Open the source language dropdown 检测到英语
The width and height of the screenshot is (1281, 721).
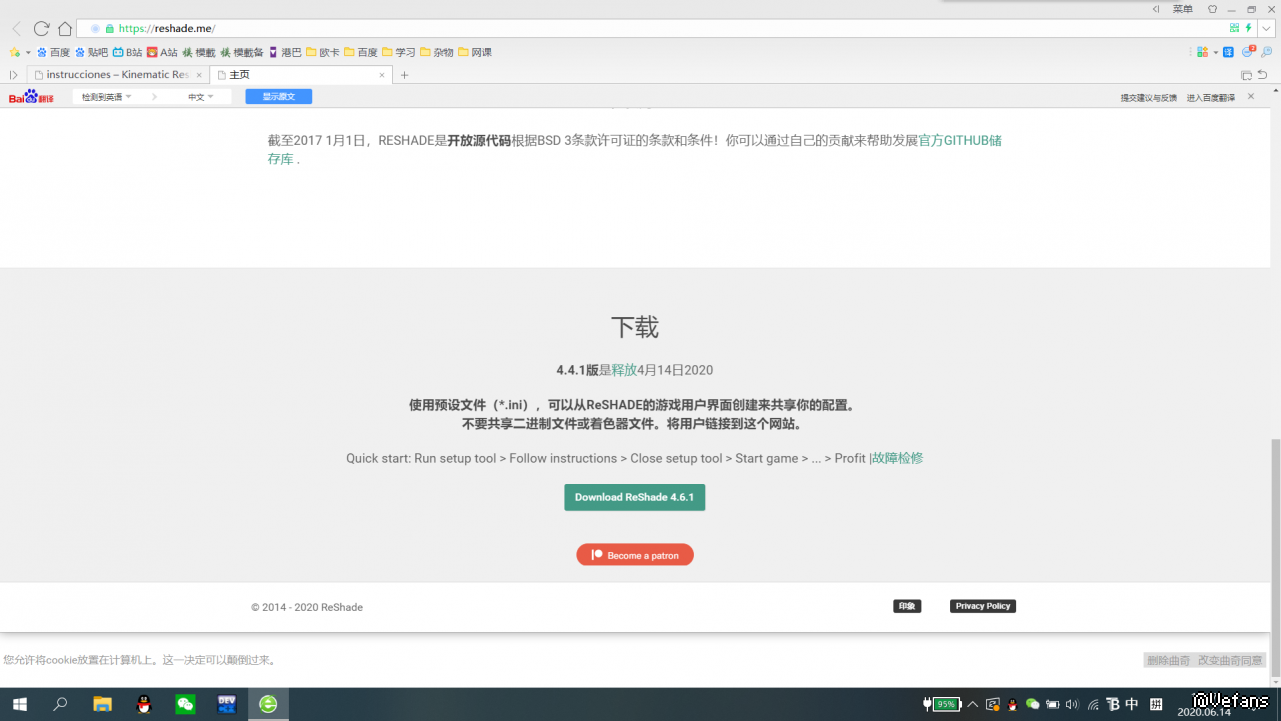pos(106,97)
